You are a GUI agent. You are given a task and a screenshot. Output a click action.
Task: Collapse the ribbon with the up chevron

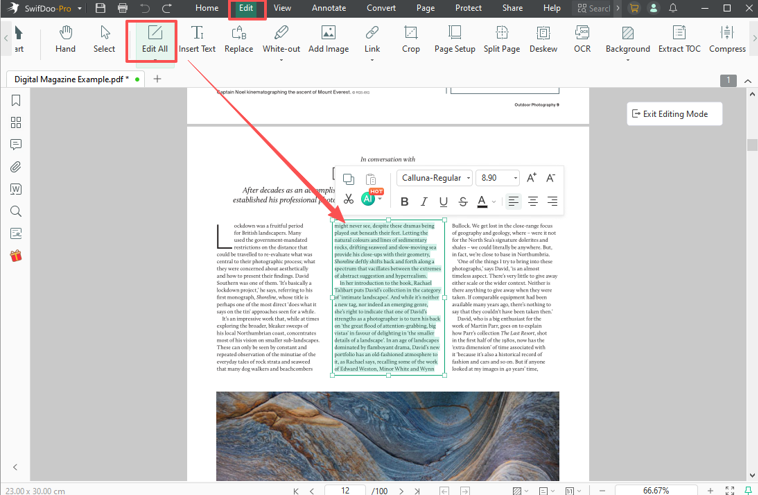pos(748,81)
